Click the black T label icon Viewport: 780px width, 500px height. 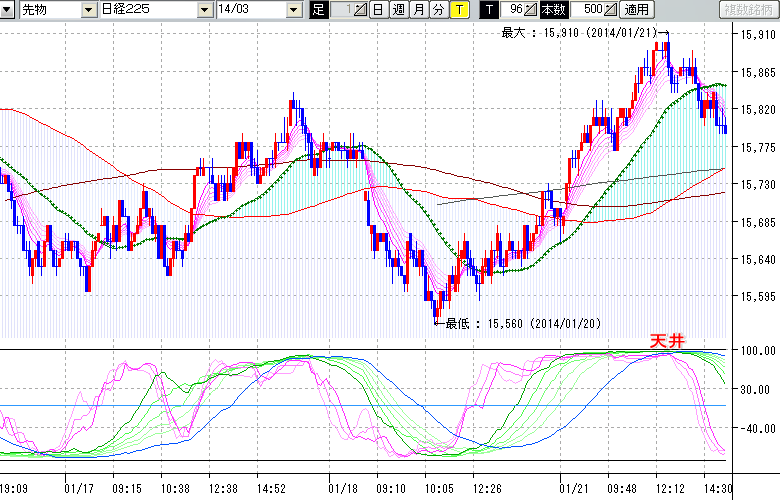click(x=488, y=10)
